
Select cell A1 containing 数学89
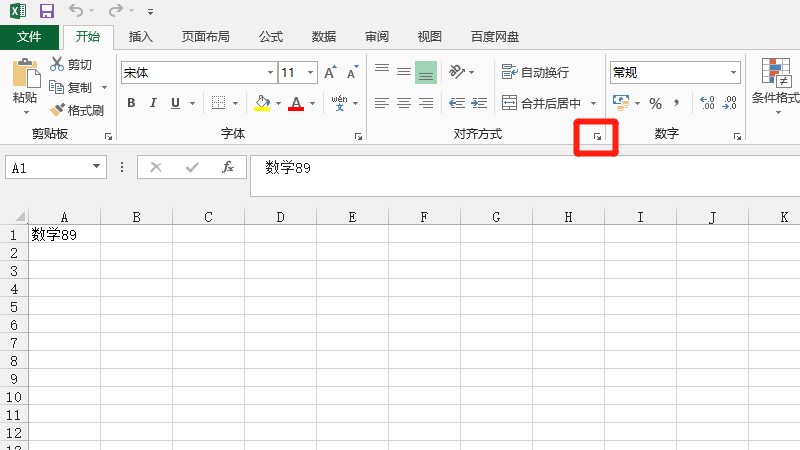pyautogui.click(x=64, y=234)
